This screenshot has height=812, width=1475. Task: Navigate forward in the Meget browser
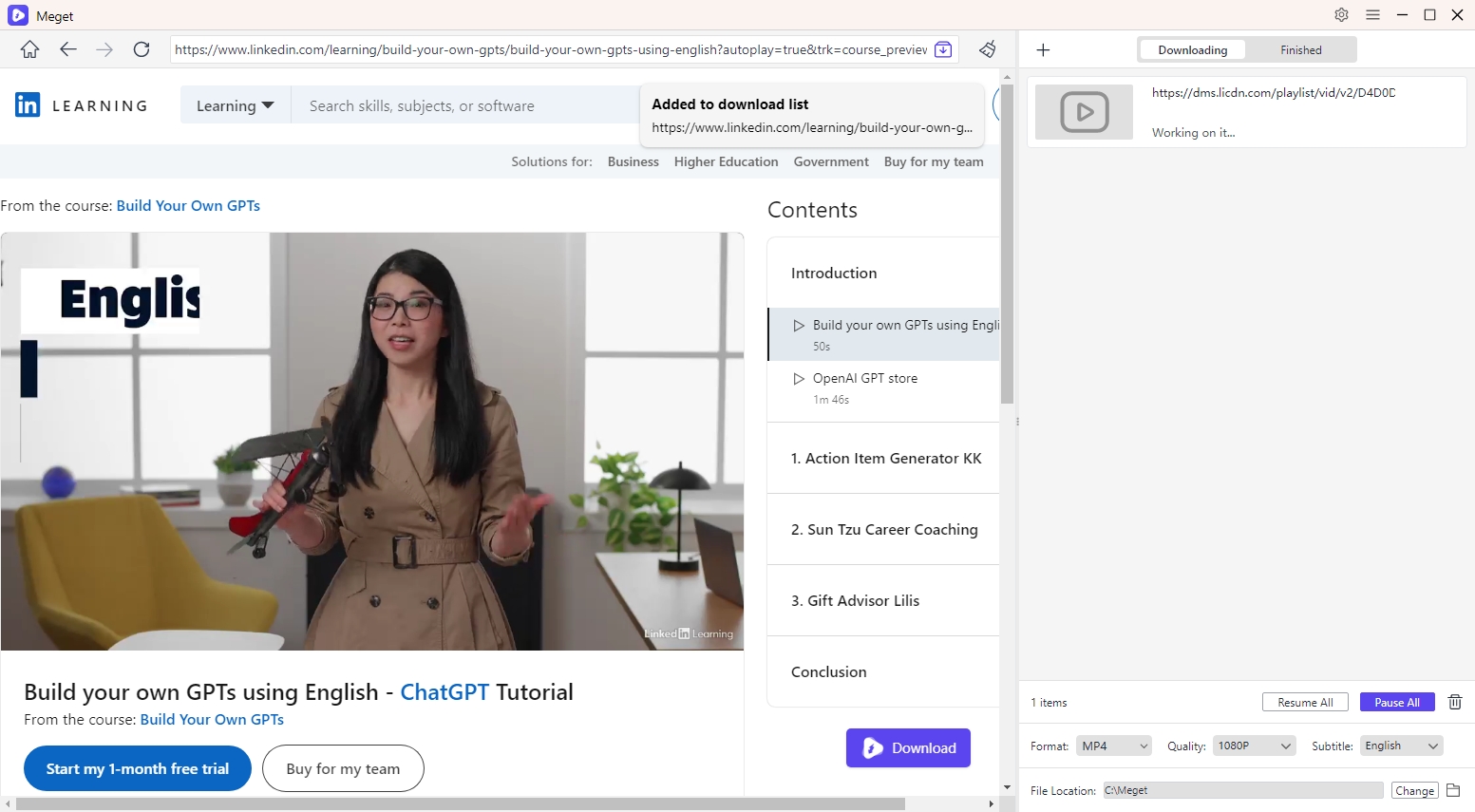(x=104, y=49)
